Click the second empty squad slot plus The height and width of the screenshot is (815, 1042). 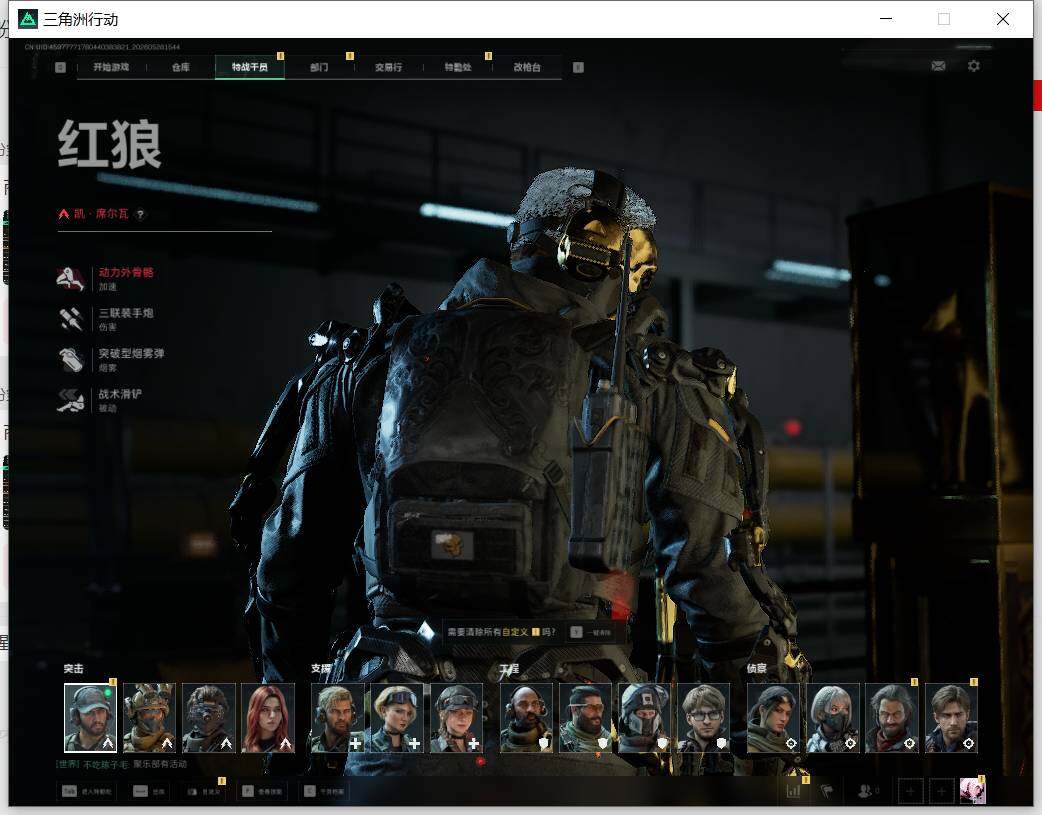(x=941, y=791)
